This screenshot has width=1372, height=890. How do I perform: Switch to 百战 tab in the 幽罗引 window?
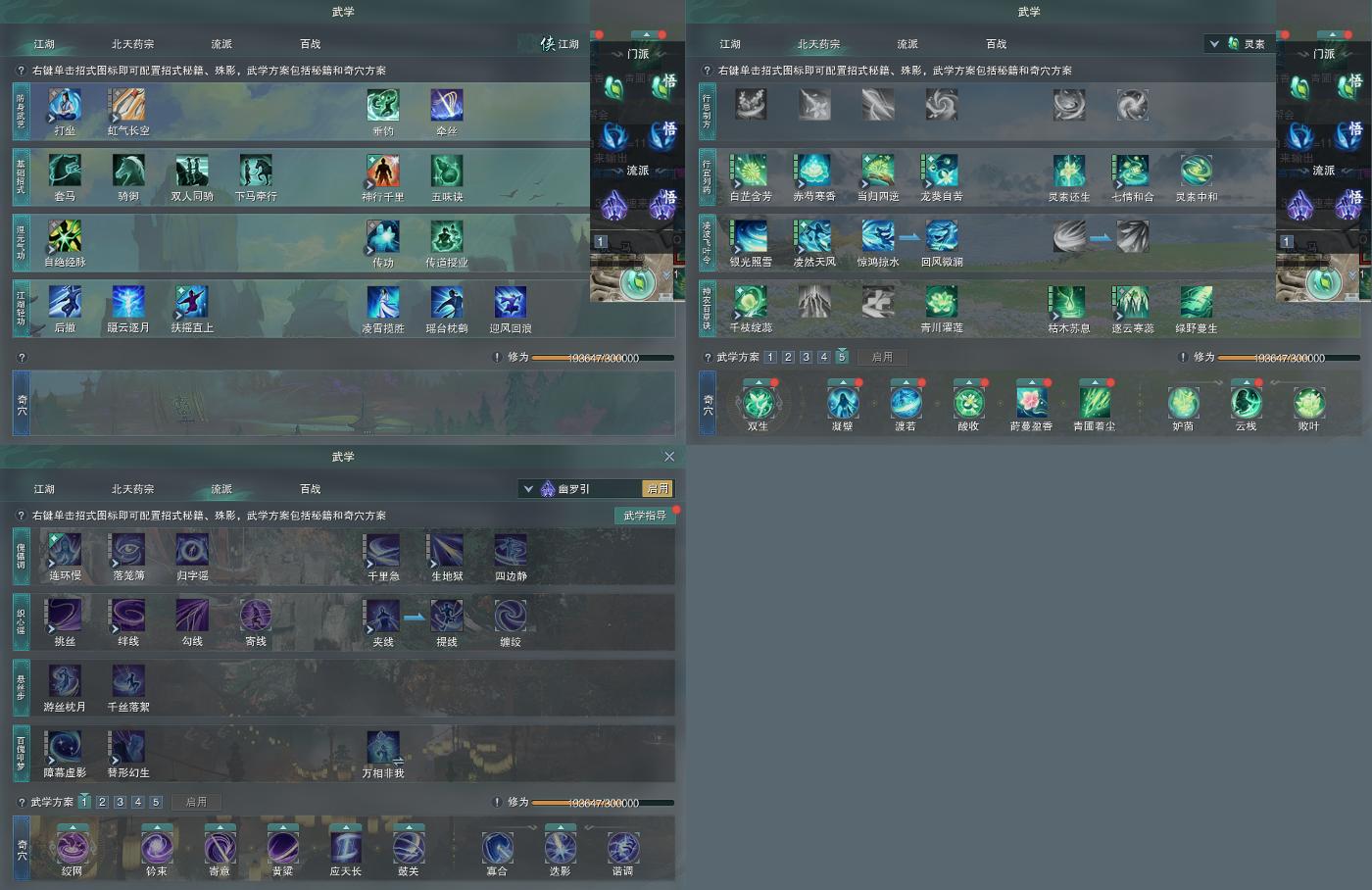[311, 488]
